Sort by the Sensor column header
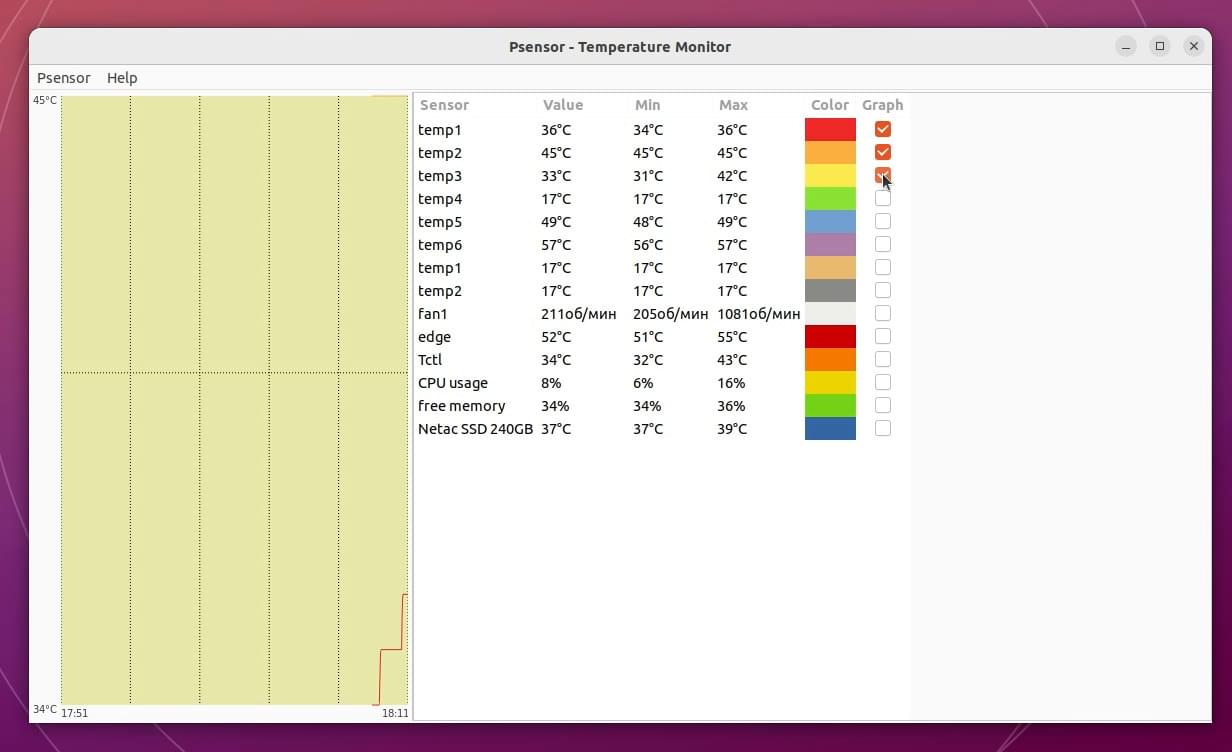 pos(444,105)
